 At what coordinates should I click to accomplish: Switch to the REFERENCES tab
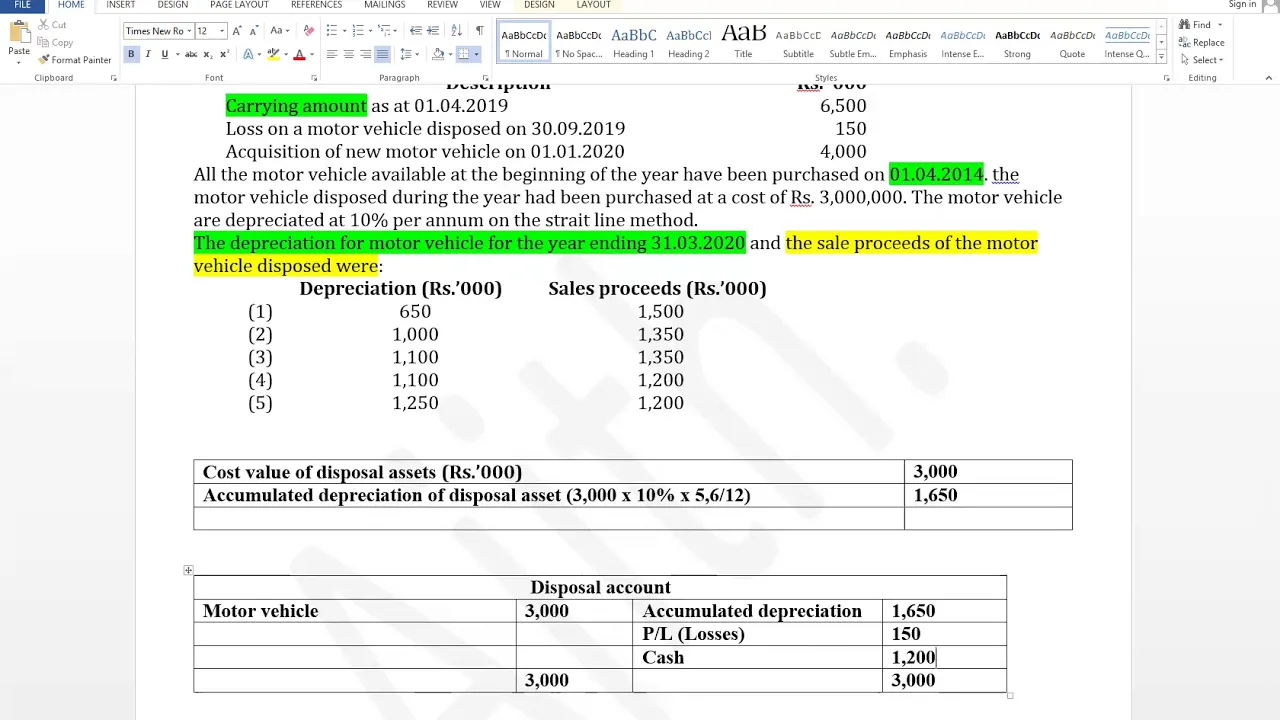pyautogui.click(x=316, y=5)
